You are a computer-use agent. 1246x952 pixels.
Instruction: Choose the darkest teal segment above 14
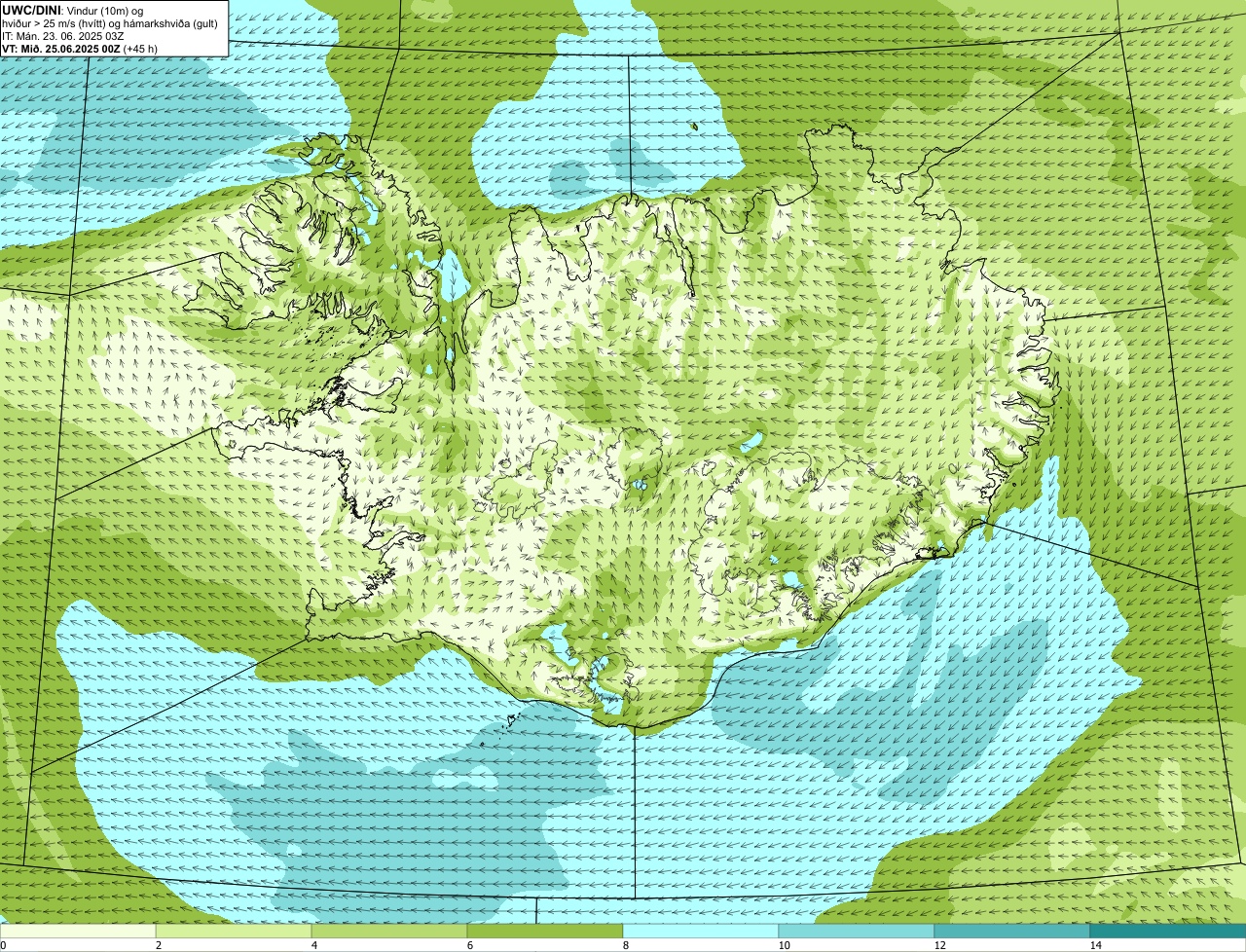tap(1168, 931)
